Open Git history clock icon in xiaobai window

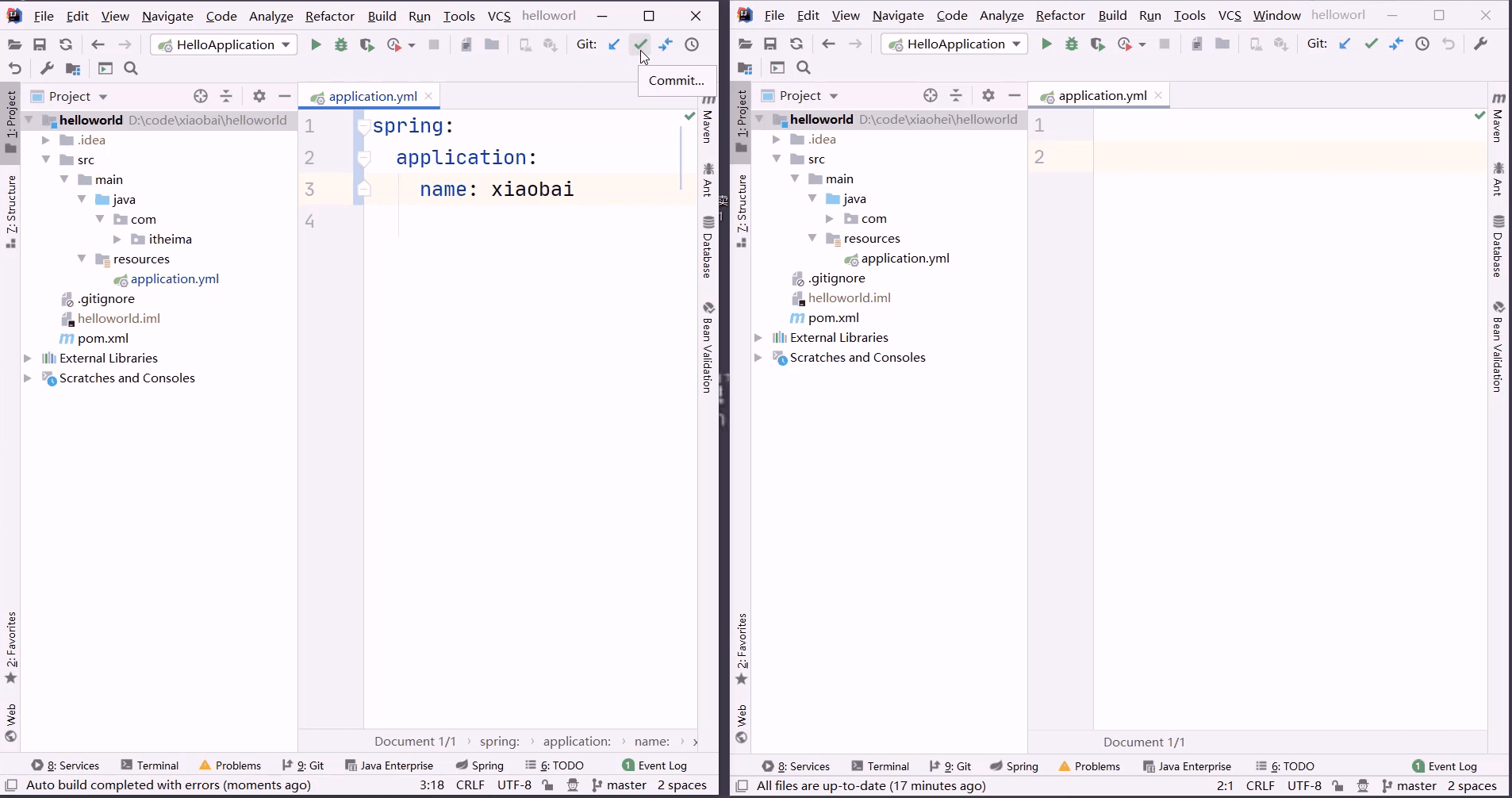pyautogui.click(x=692, y=44)
